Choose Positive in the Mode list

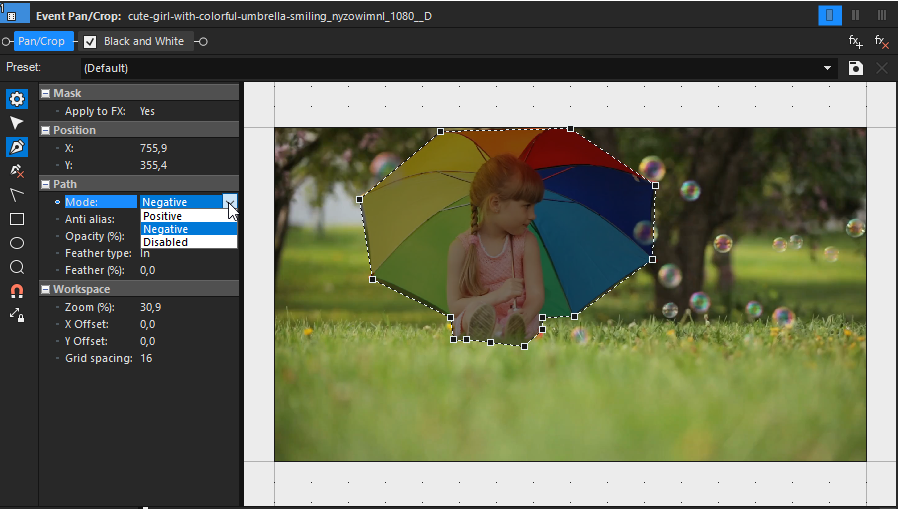tap(188, 216)
